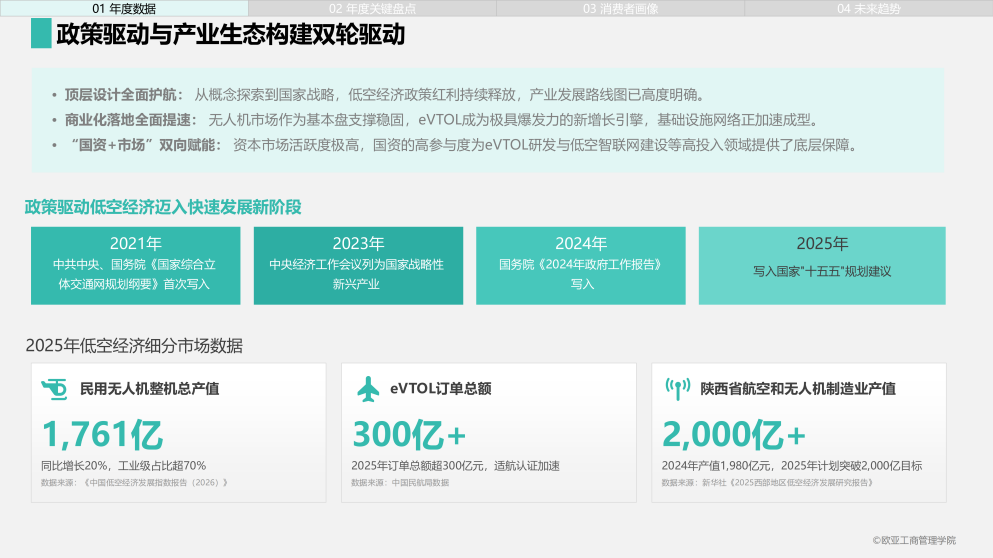Switch to the 03 消费者画像 tab
Image resolution: width=993 pixels, height=558 pixels.
621,8
